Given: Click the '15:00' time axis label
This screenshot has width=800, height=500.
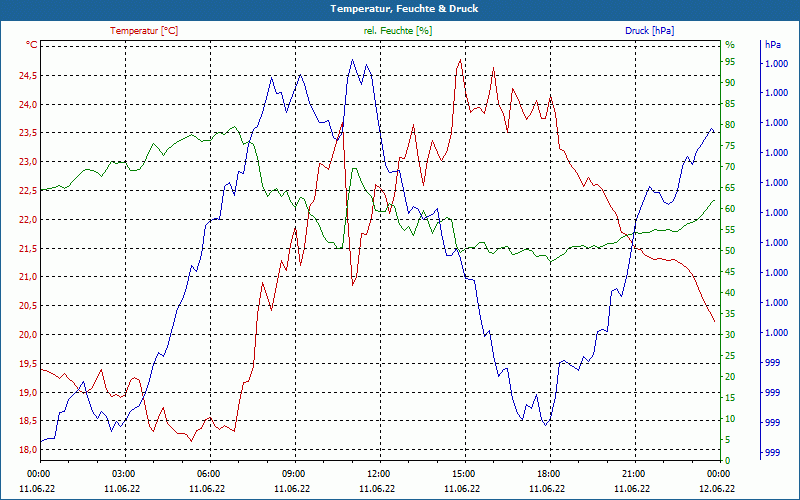Looking at the screenshot, I should click(462, 473).
